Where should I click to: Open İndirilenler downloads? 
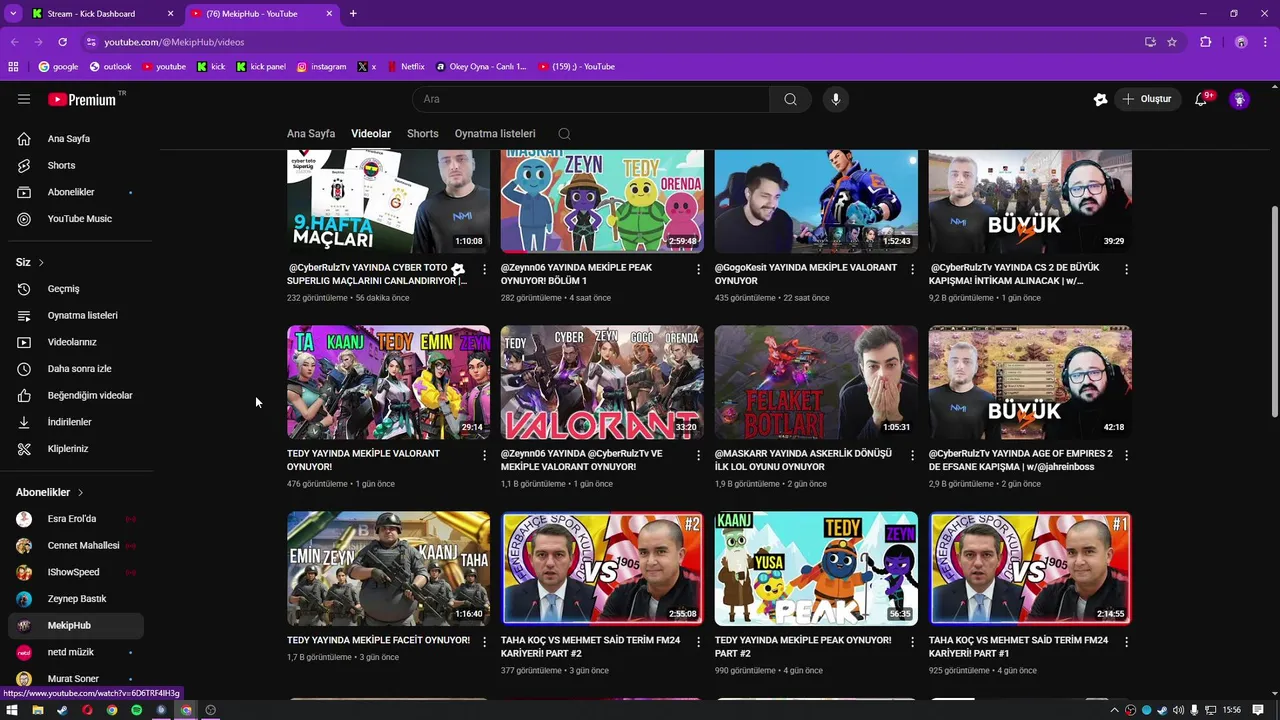click(76, 422)
